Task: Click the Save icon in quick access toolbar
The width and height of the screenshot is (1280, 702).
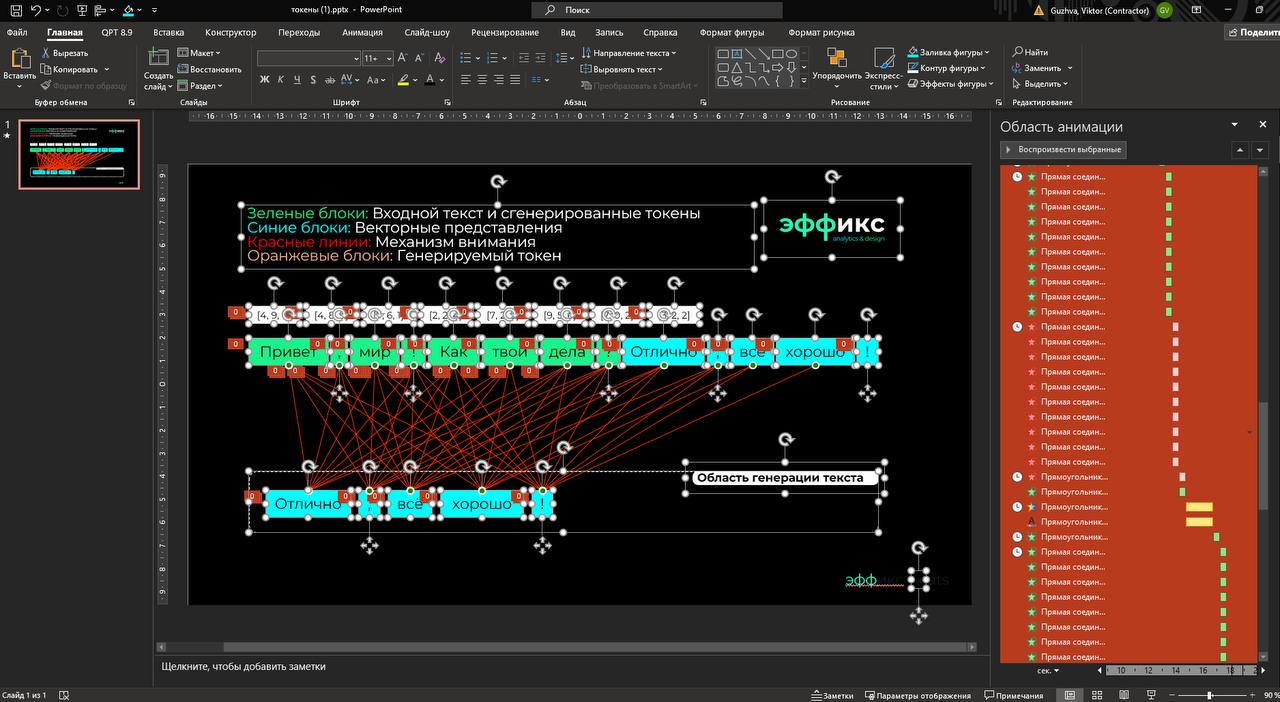Action: pyautogui.click(x=15, y=10)
